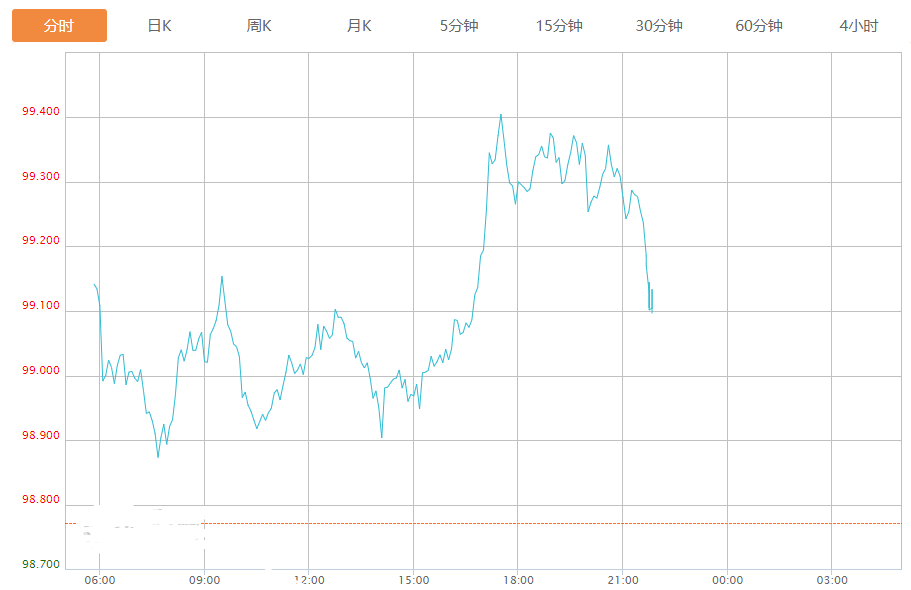Switch to the 30分钟 tab
Viewport: 911px width, 590px height.
pyautogui.click(x=659, y=26)
